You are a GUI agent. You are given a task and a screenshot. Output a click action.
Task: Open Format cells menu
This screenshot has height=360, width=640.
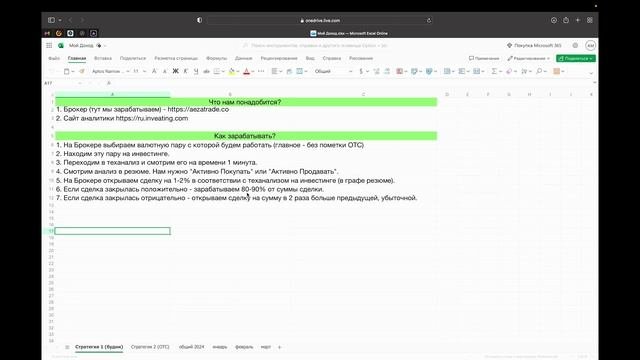pos(478,71)
